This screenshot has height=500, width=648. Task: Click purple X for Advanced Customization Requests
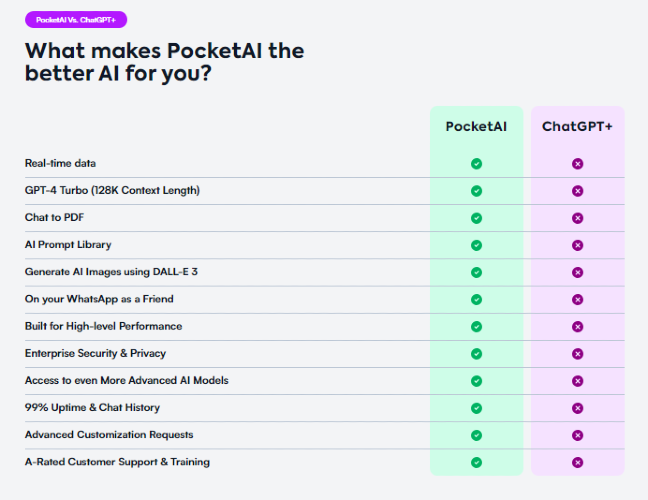click(x=577, y=435)
